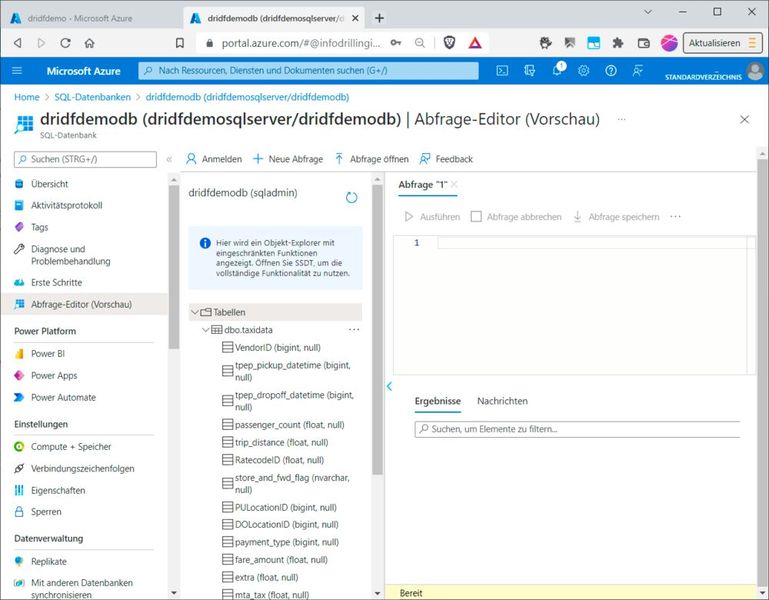Image resolution: width=769 pixels, height=600 pixels.
Task: Switch to the dridfdemo browser tab
Action: coord(80,18)
